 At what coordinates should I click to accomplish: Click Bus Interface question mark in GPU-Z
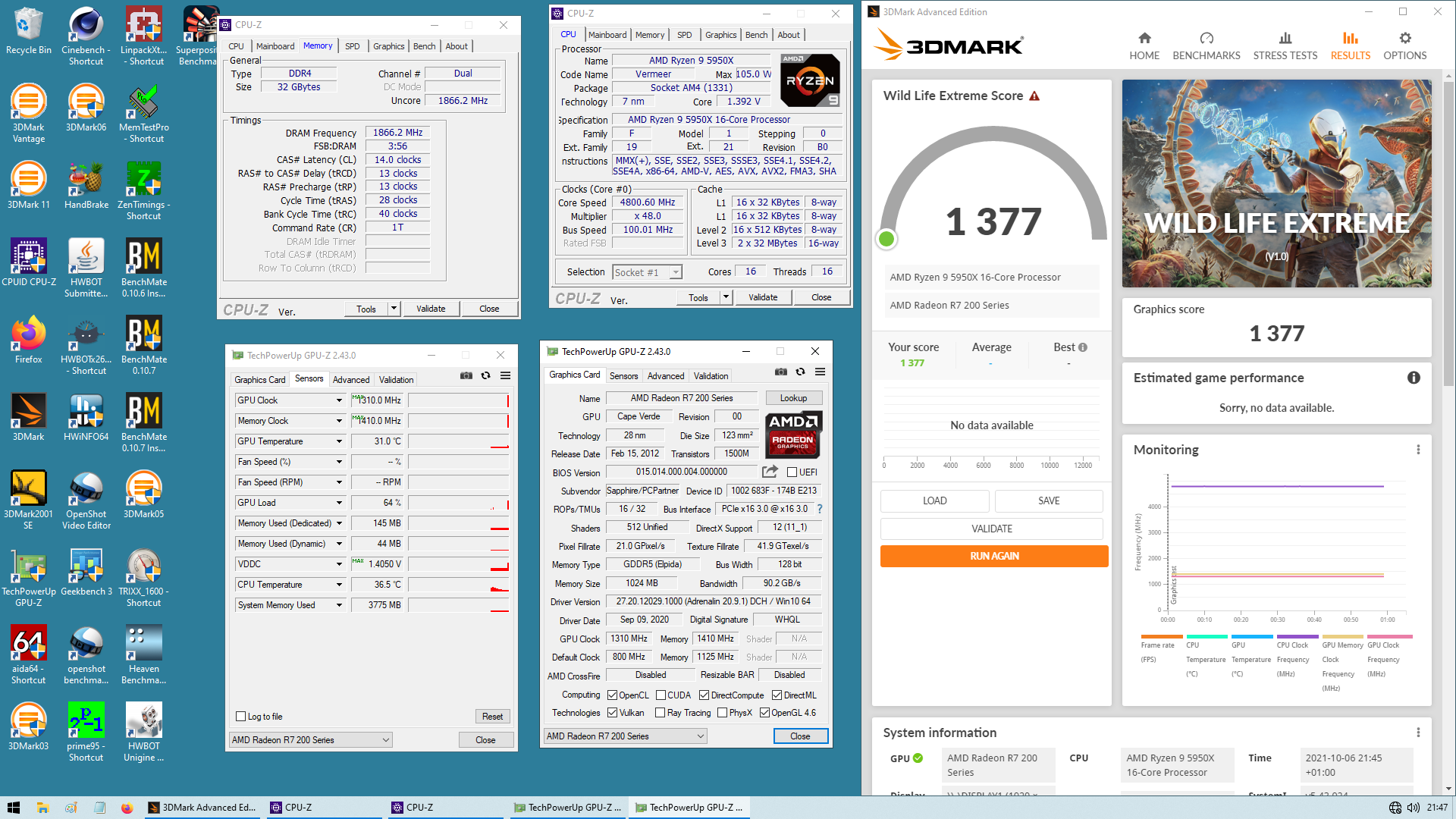click(x=820, y=509)
